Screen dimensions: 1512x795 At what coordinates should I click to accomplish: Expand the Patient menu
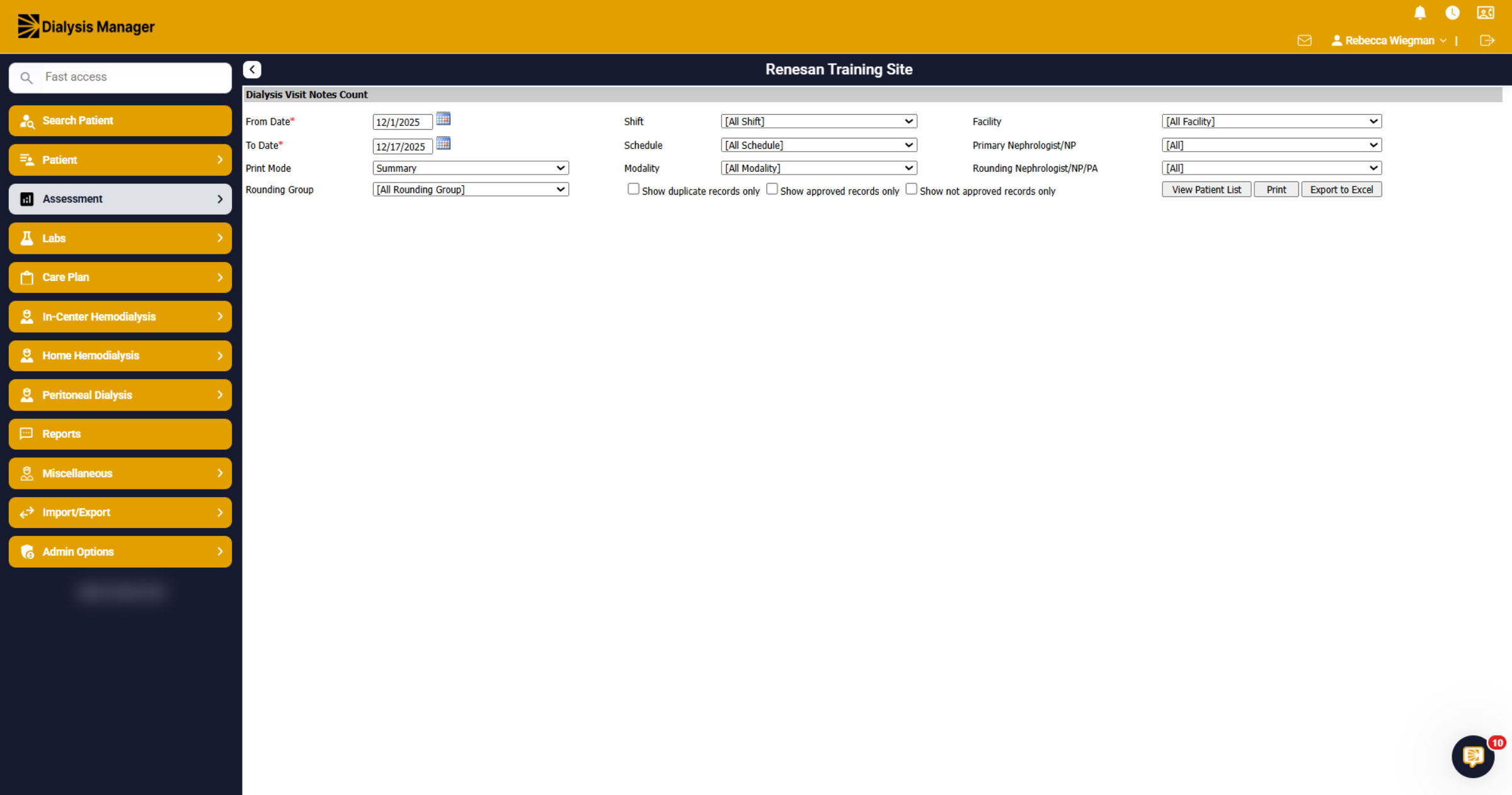[120, 160]
